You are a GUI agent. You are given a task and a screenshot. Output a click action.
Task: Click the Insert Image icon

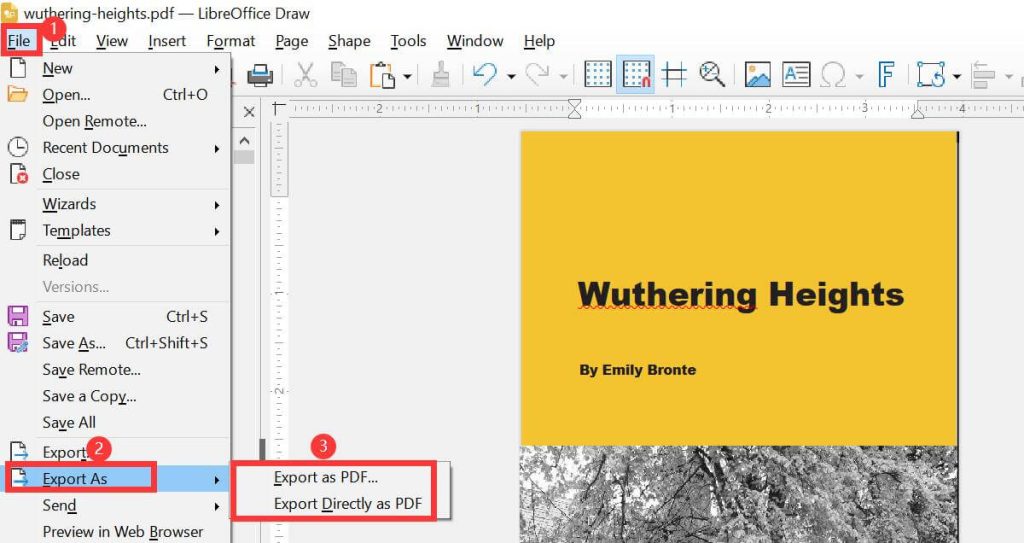coord(758,74)
